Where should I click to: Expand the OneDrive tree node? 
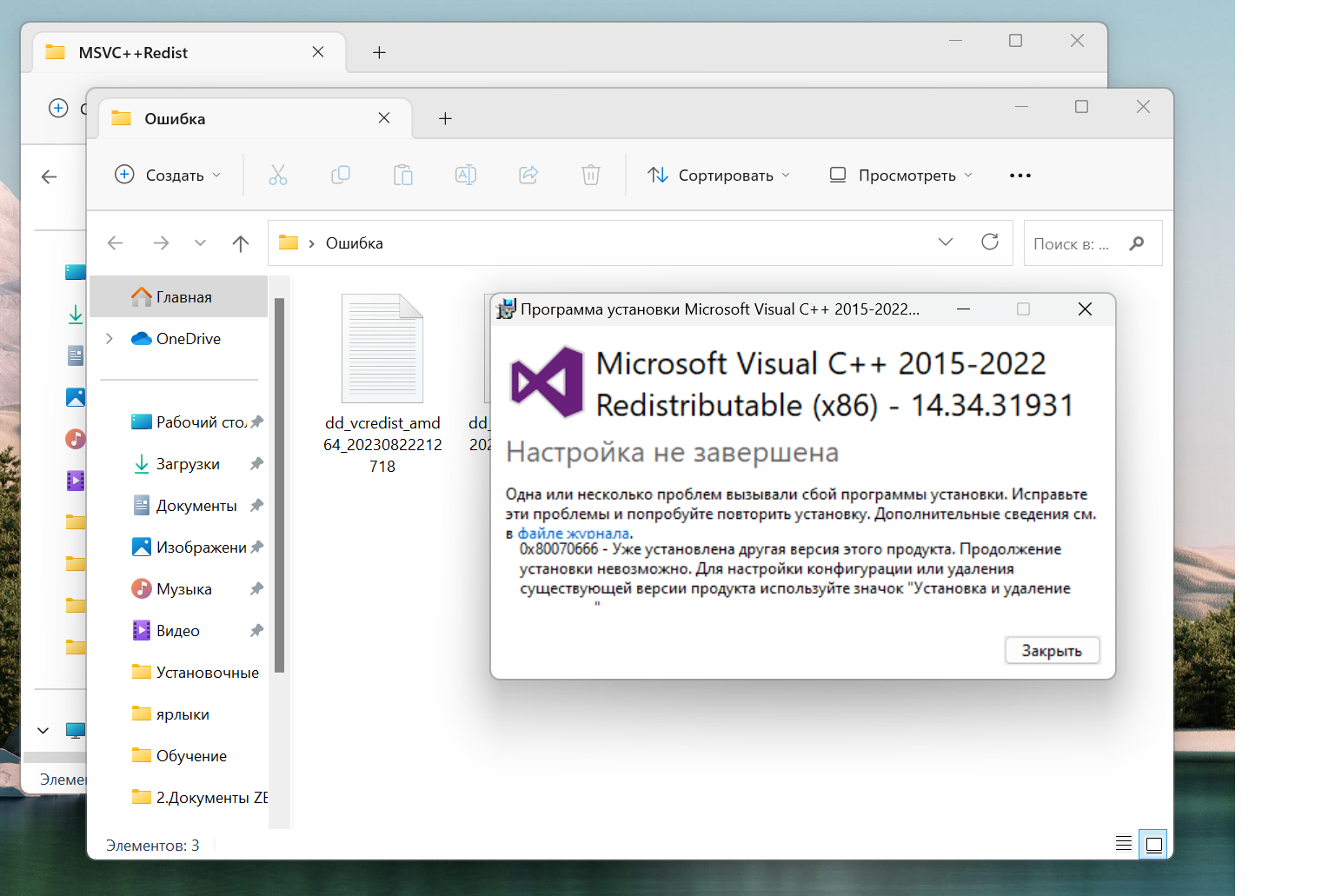[x=110, y=339]
